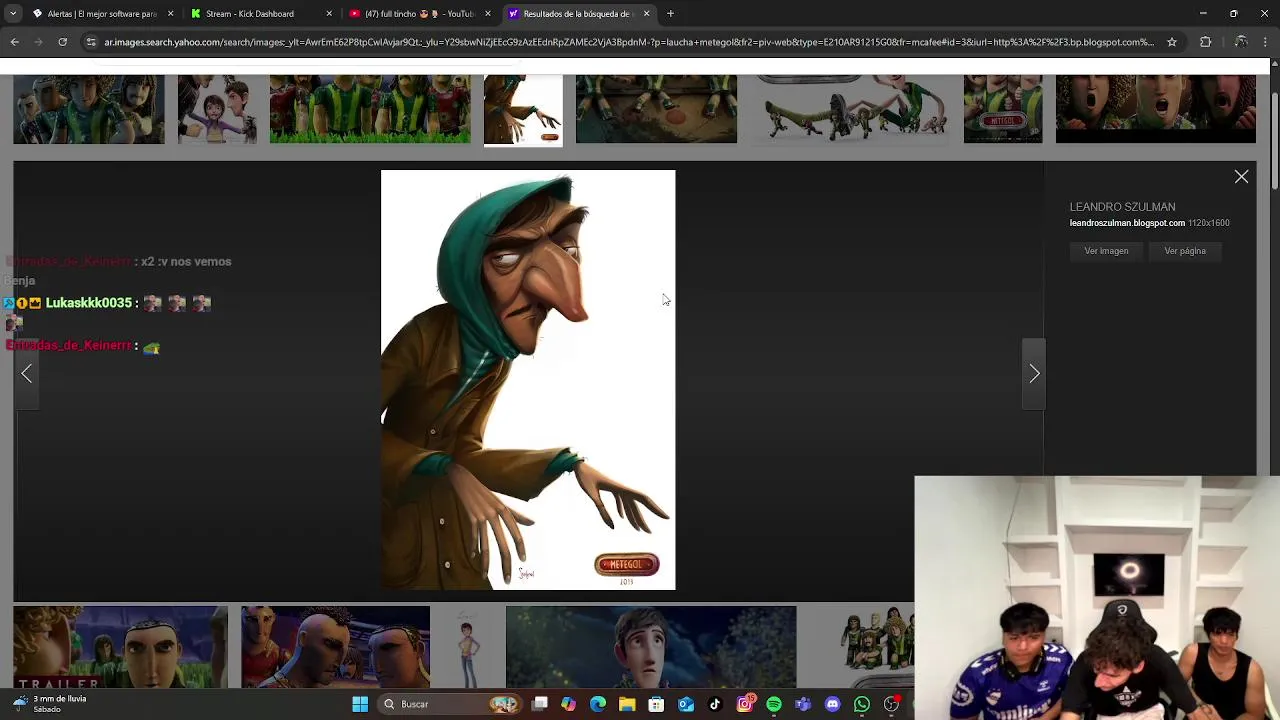1280x720 pixels.
Task: Bookmark this page with star icon
Action: tap(1172, 42)
